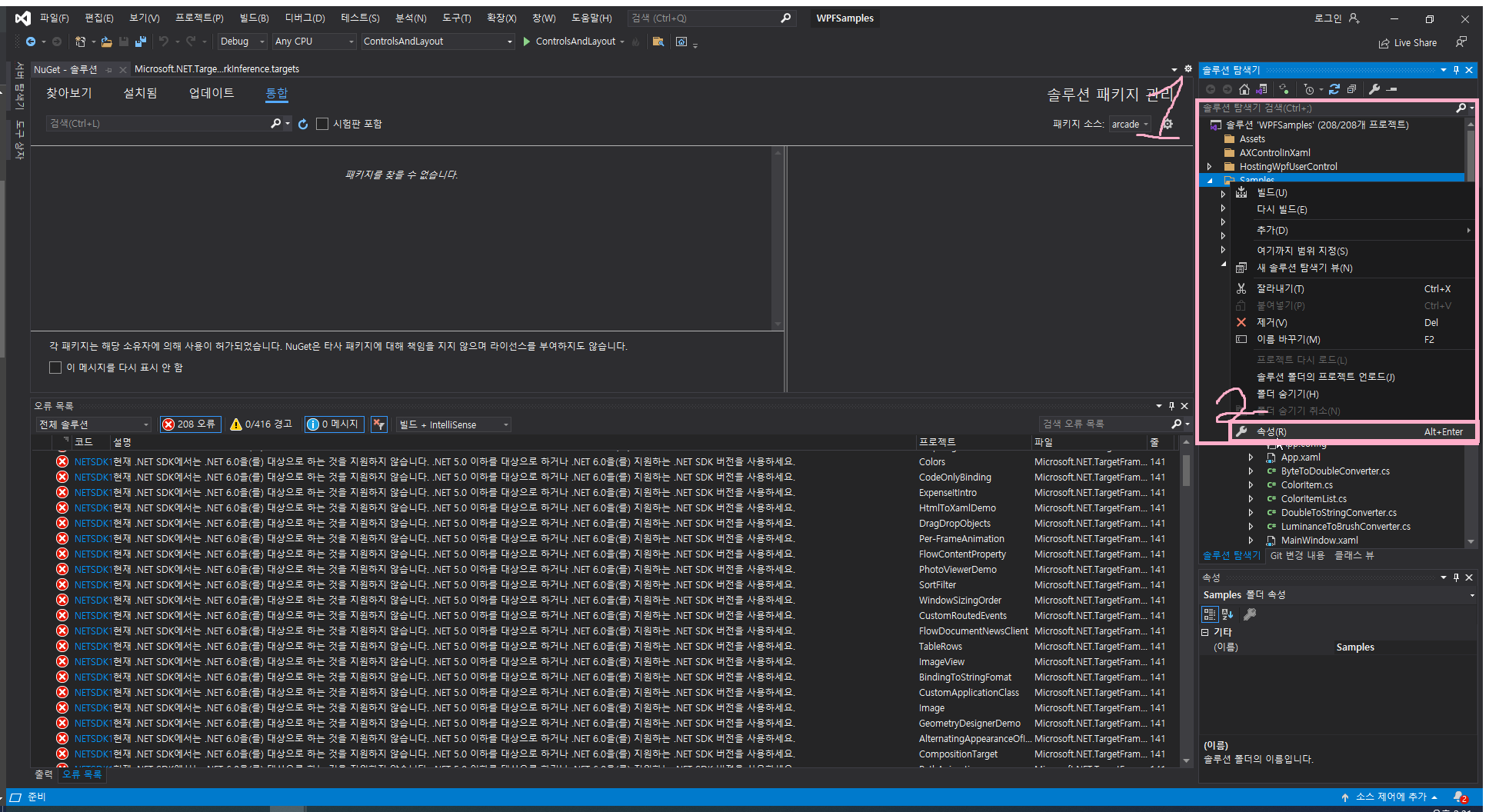Toggle the 0/416 경고 warnings filter
Viewport: 1489px width, 812px height.
(261, 424)
